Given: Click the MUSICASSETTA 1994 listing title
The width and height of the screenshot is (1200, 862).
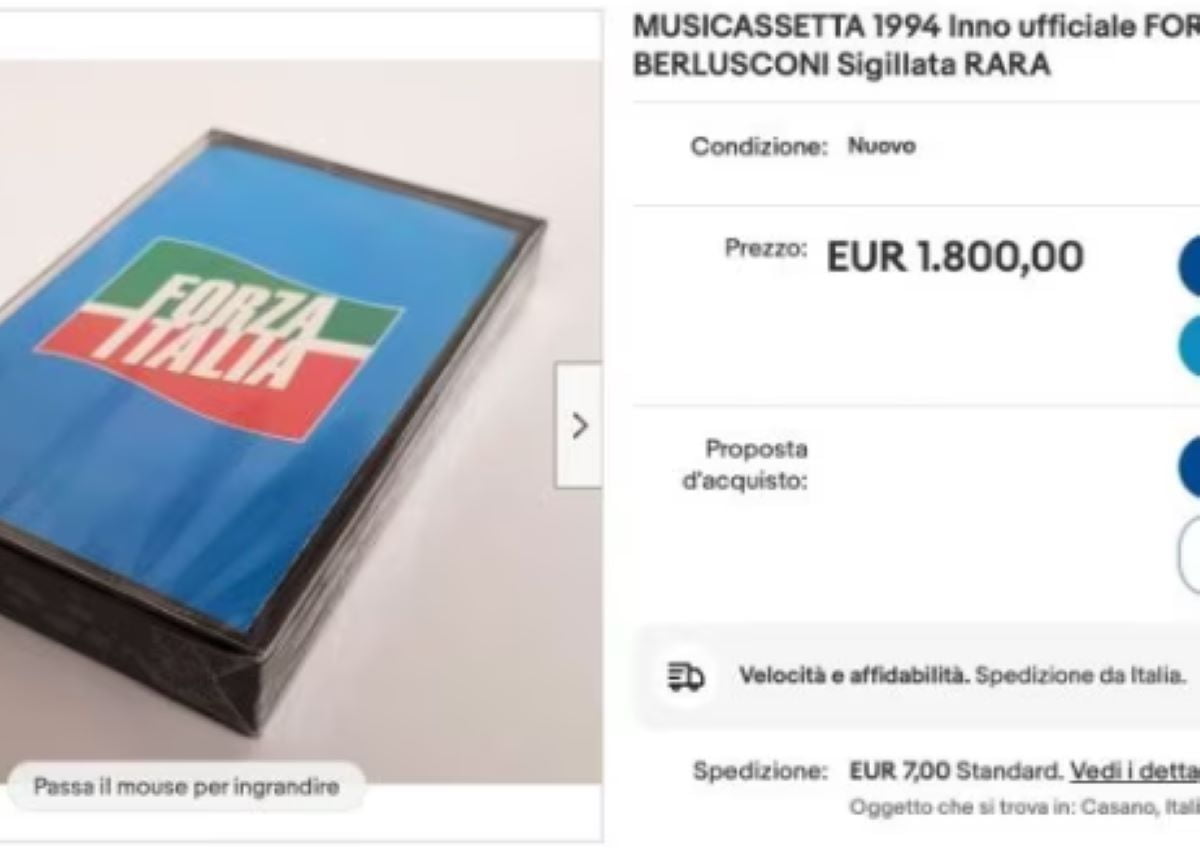Looking at the screenshot, I should pos(917,46).
